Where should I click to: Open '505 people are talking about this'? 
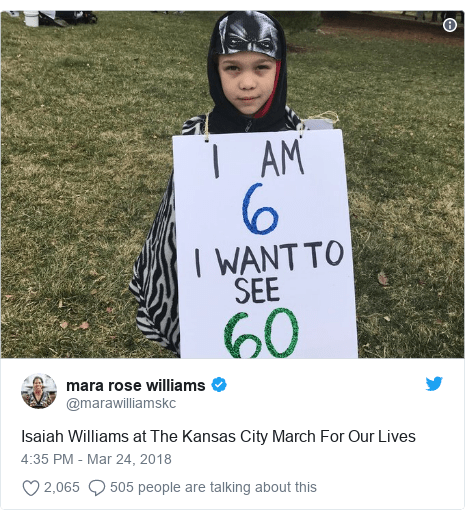(x=213, y=487)
